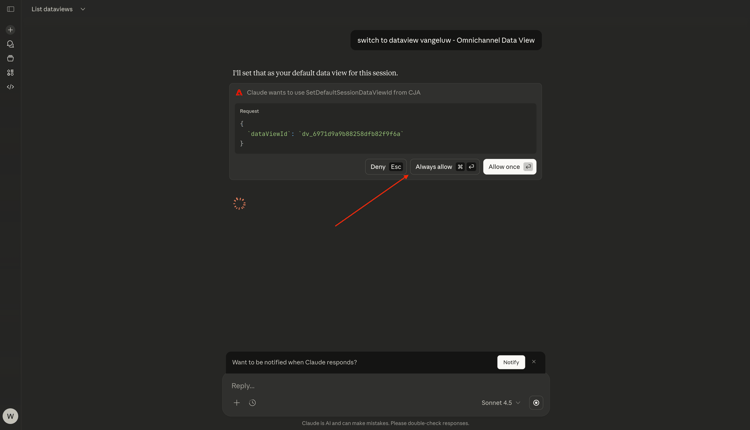750x430 pixels.
Task: Click the CJA tool request header text
Action: tap(334, 93)
